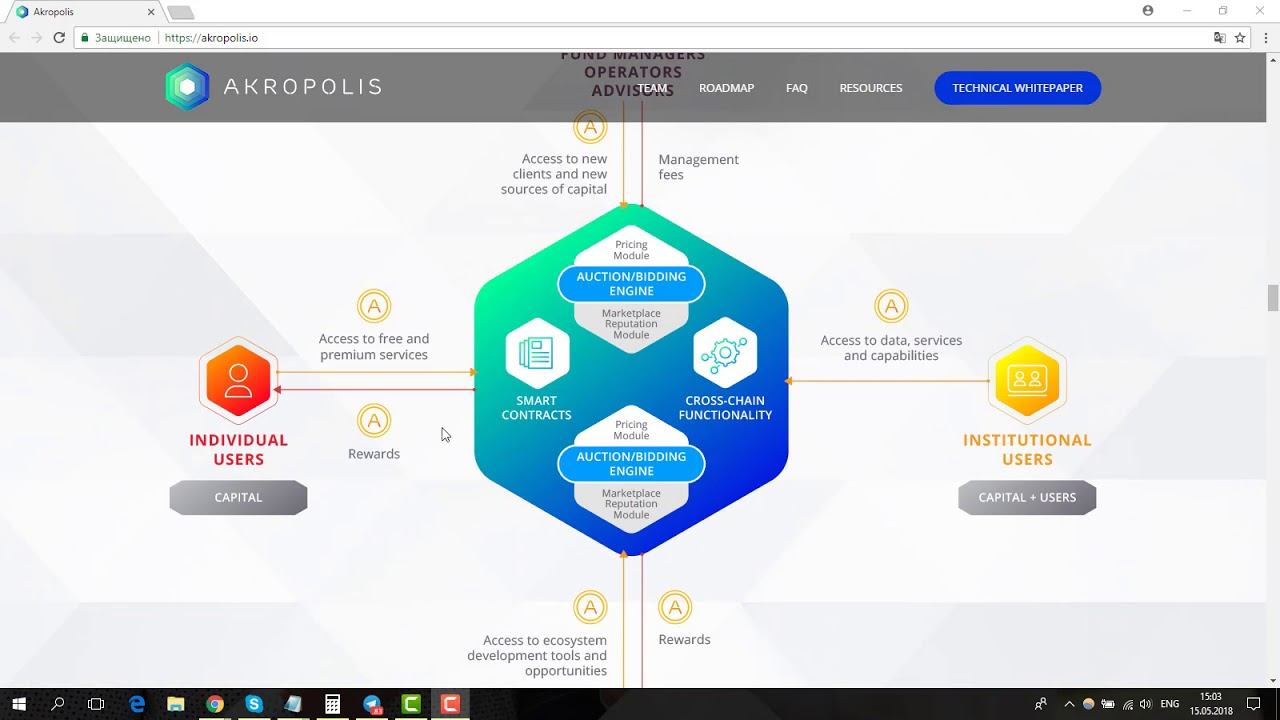
Task: Open the RESOURCES navigation item
Action: (x=871, y=88)
